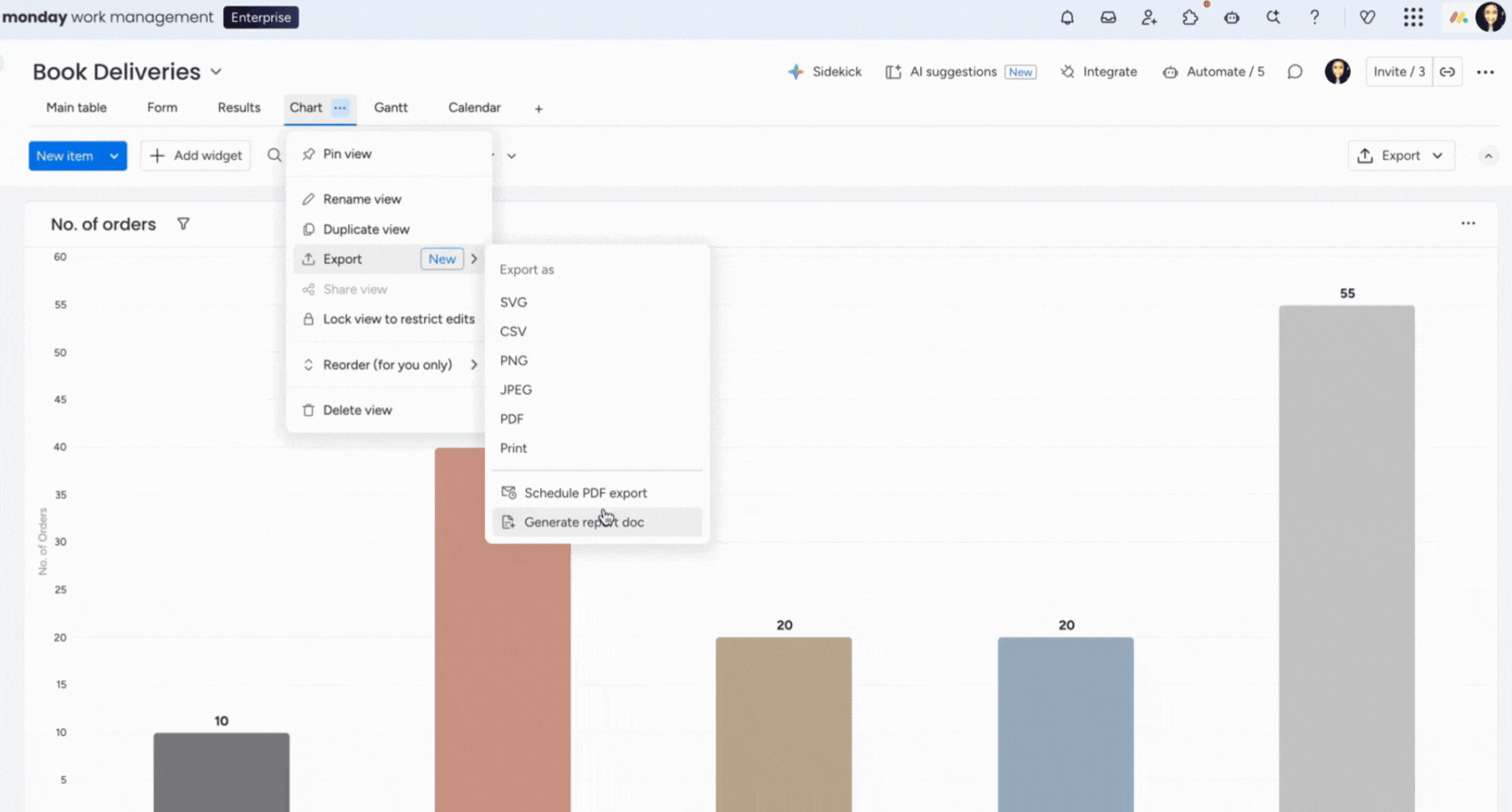This screenshot has width=1512, height=812.
Task: Open the board discussion speech bubble
Action: tap(1294, 72)
